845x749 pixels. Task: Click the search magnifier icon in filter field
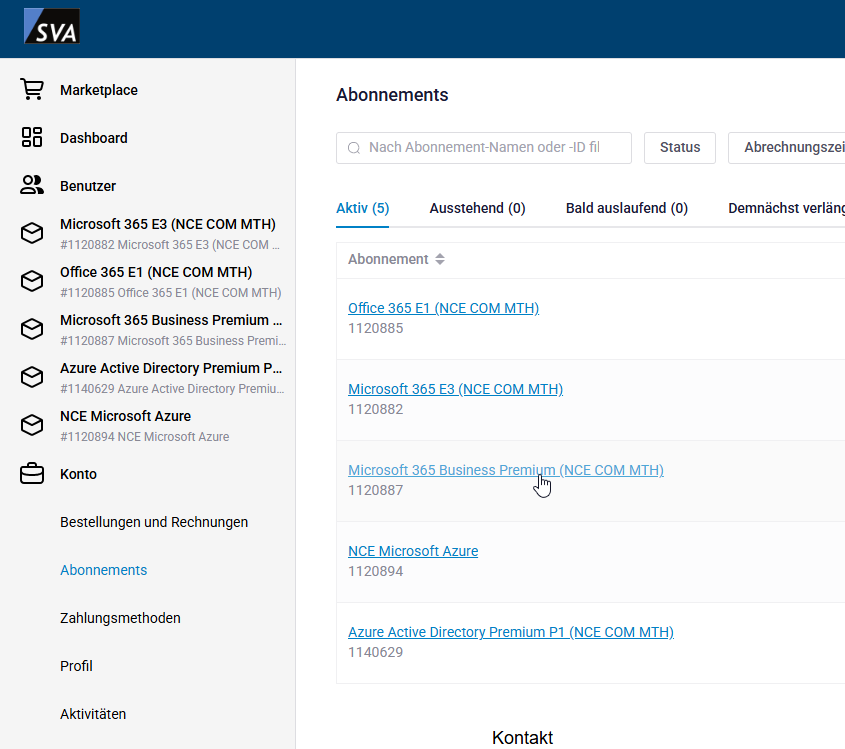(354, 148)
